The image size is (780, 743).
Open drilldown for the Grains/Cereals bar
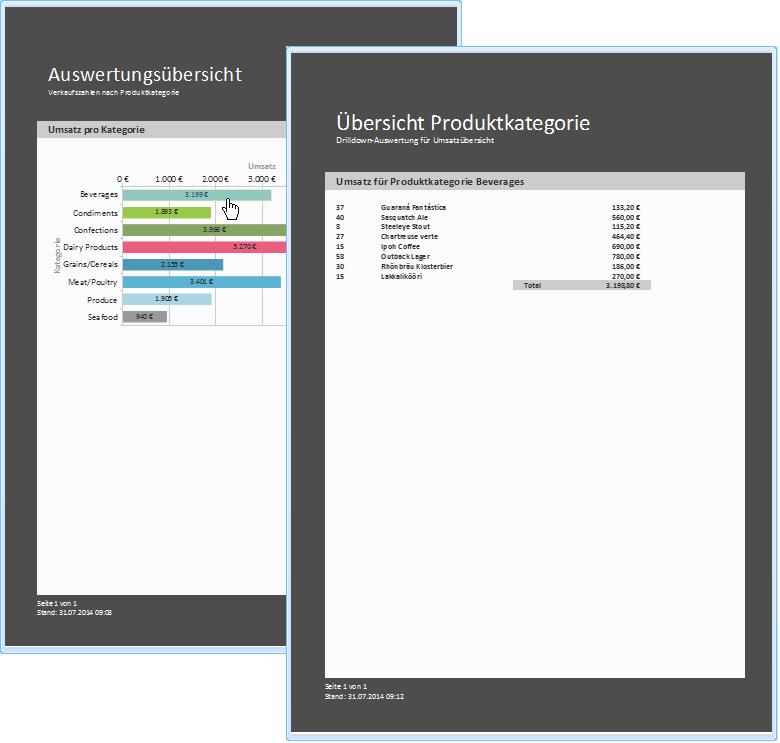tap(172, 265)
